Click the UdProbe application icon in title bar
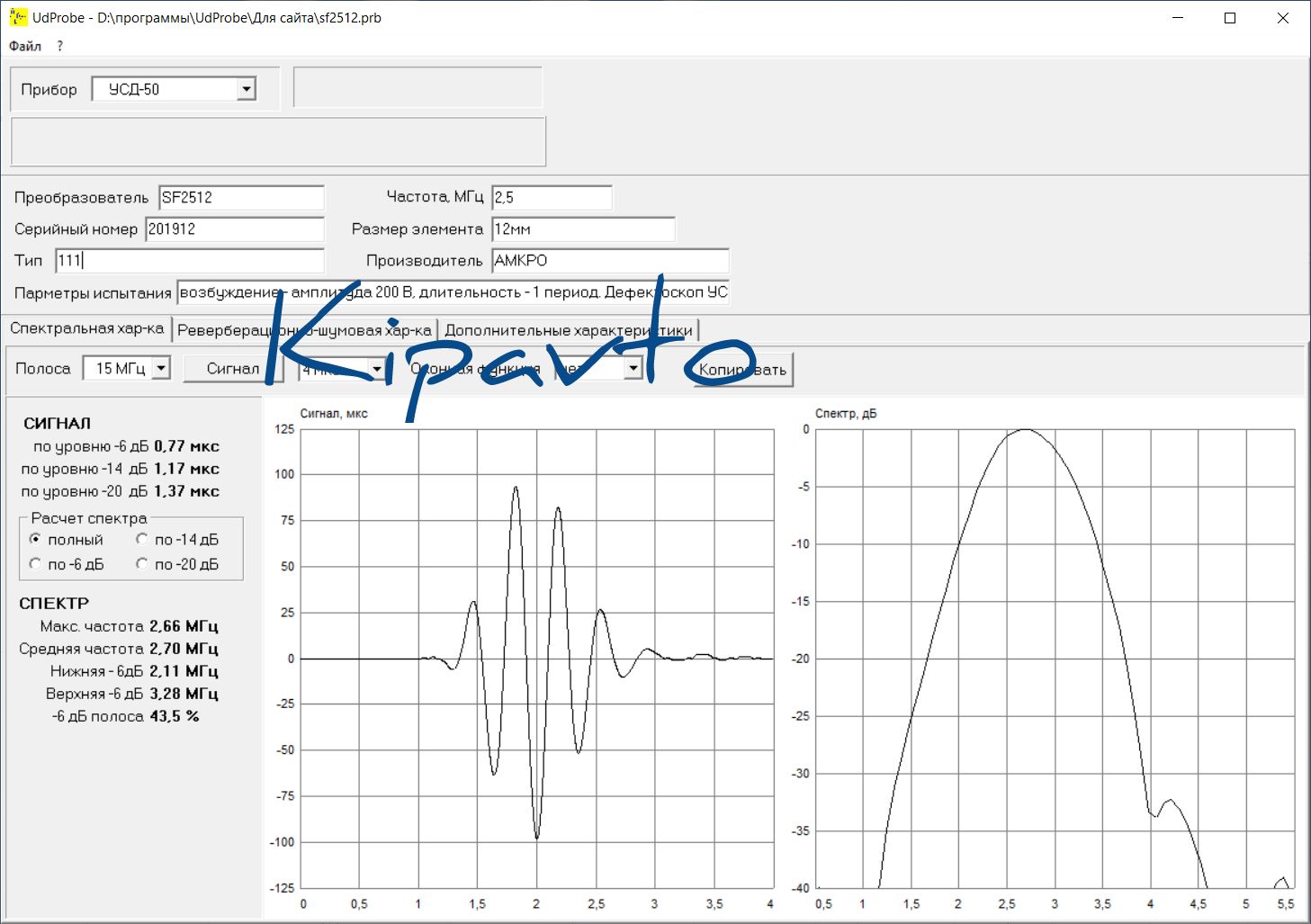1311x924 pixels. (18, 17)
